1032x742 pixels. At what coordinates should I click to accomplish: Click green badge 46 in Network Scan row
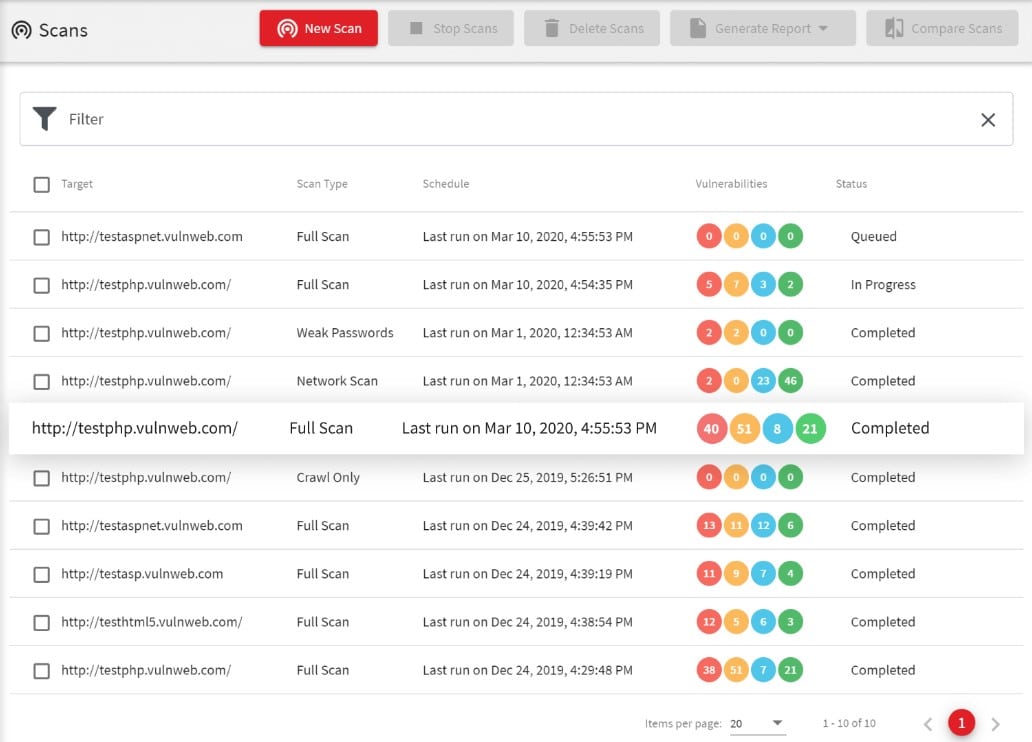point(790,381)
